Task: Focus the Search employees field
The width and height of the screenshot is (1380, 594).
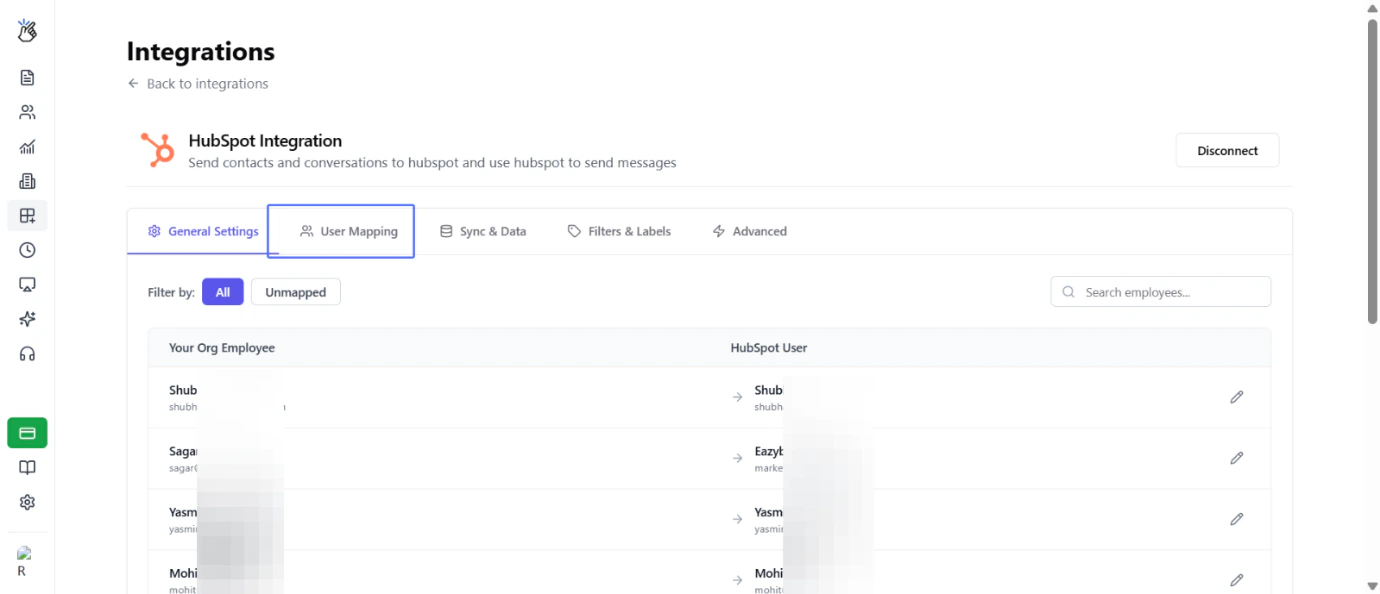Action: coord(1161,292)
